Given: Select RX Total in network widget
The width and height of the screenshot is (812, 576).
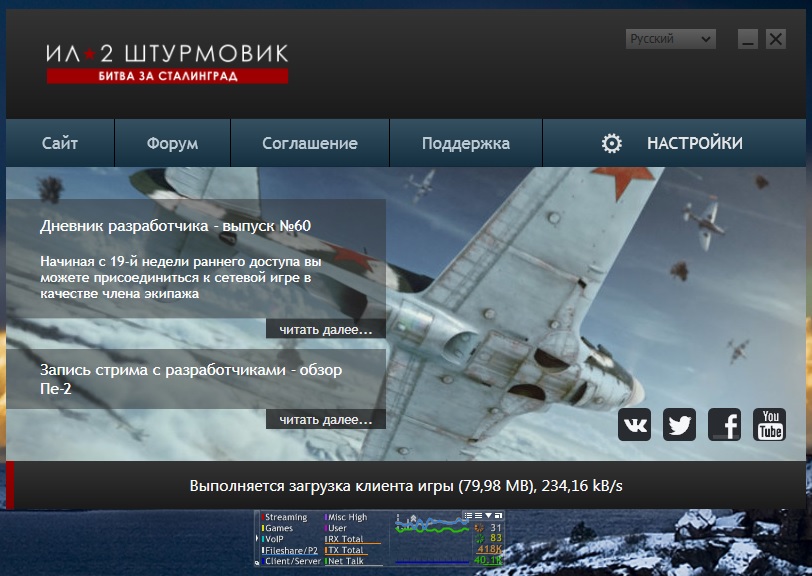Looking at the screenshot, I should pos(344,539).
